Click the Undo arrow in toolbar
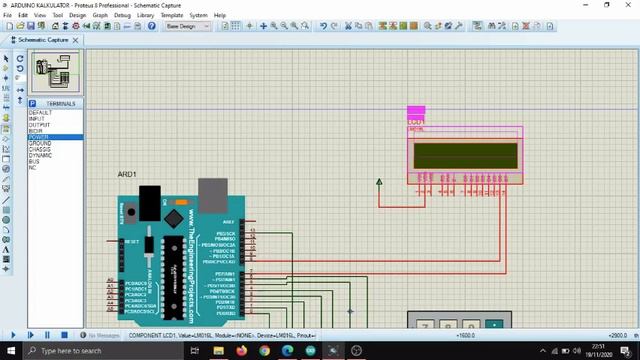The width and height of the screenshot is (640, 360). 323,26
